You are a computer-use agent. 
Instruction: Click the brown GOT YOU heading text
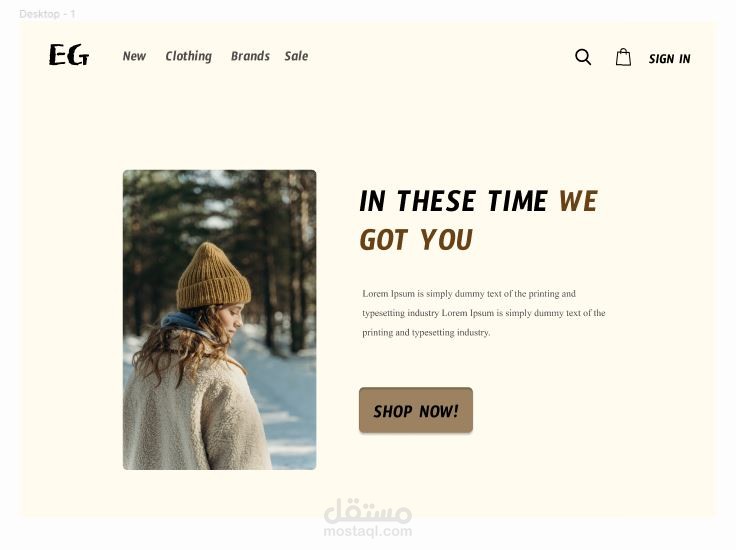pyautogui.click(x=416, y=240)
